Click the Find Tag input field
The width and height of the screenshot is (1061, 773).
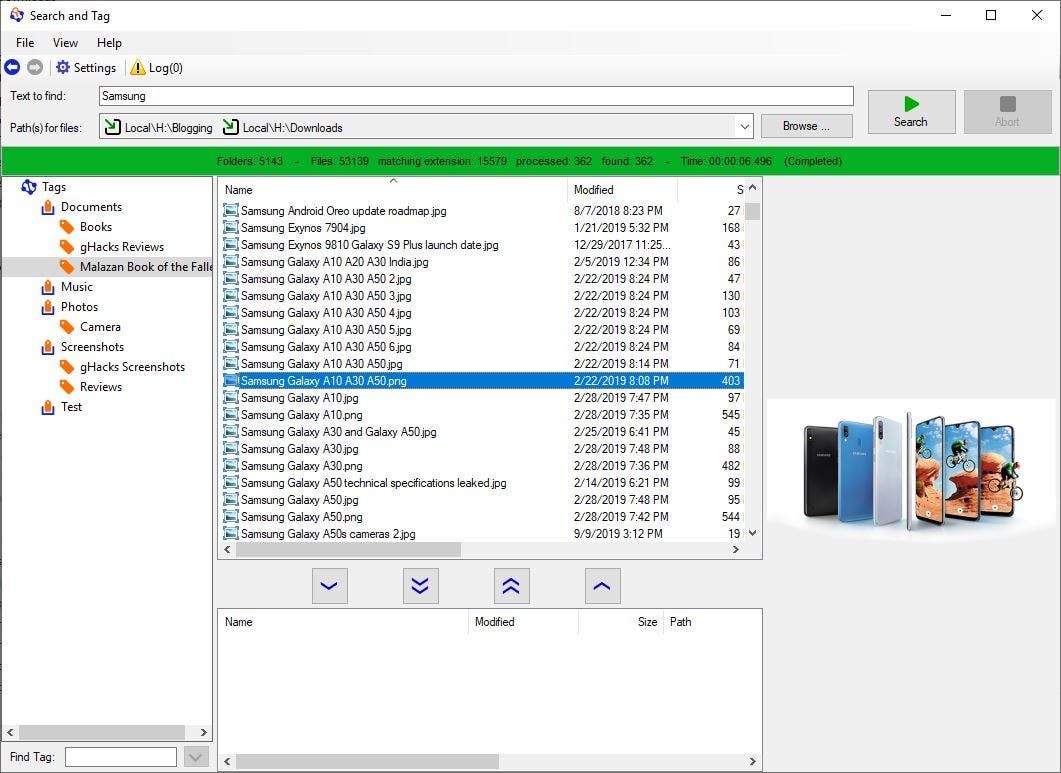[x=120, y=757]
